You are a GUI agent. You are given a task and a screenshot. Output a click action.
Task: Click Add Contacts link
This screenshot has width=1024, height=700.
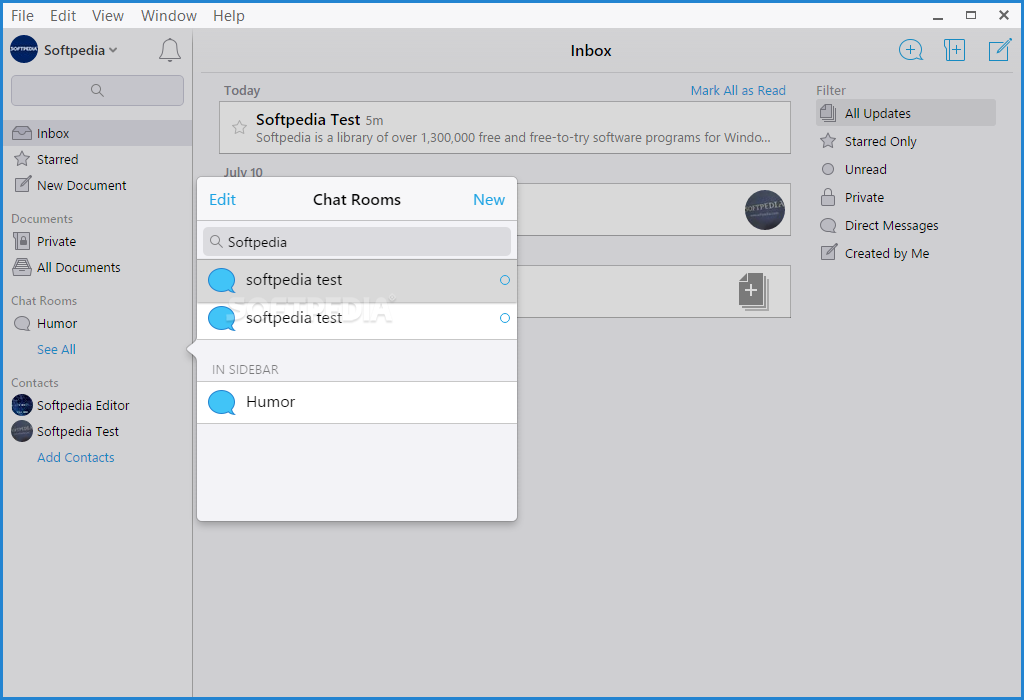[x=76, y=458]
